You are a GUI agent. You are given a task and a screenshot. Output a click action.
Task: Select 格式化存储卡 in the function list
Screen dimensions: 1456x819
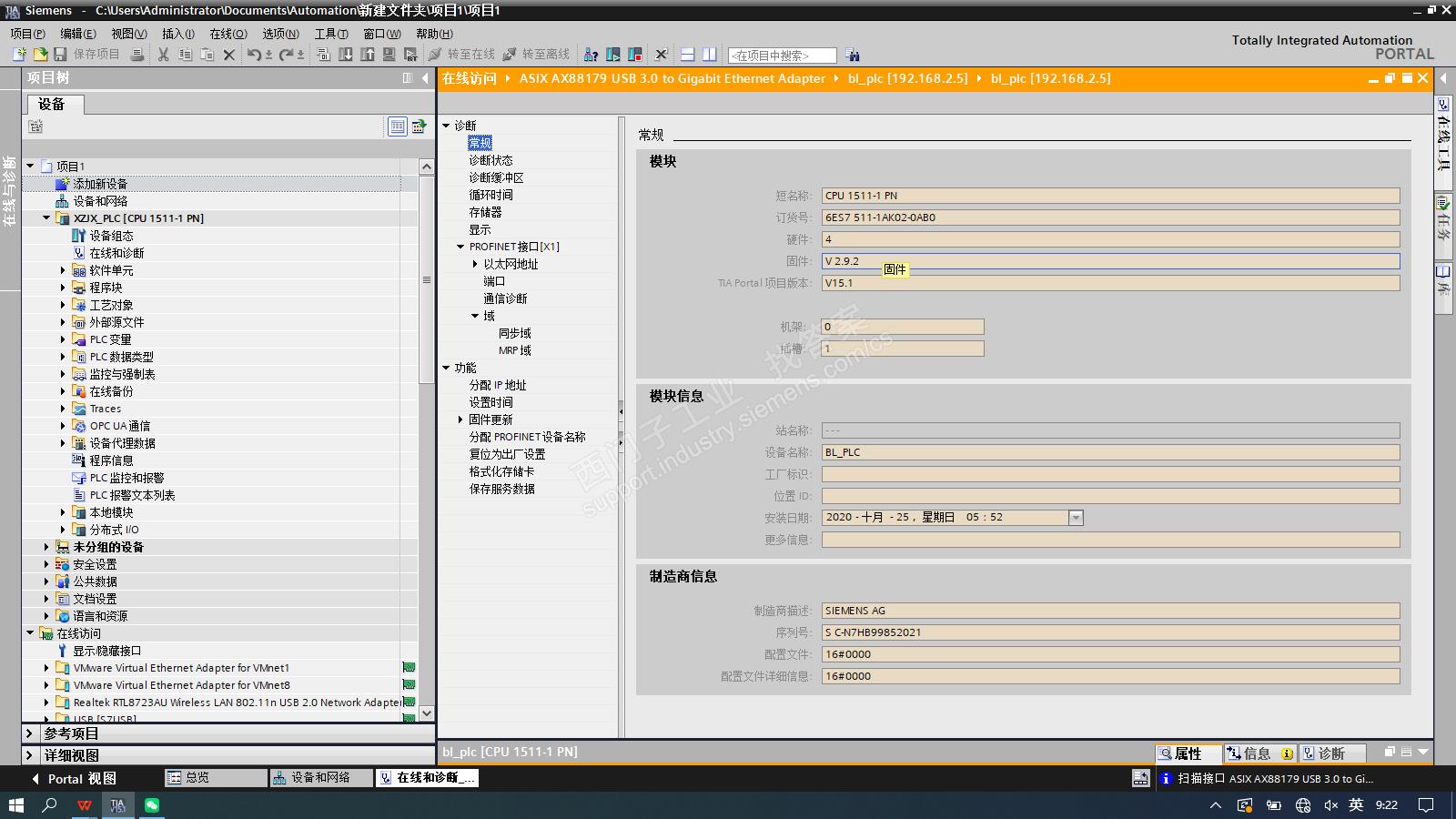501,471
